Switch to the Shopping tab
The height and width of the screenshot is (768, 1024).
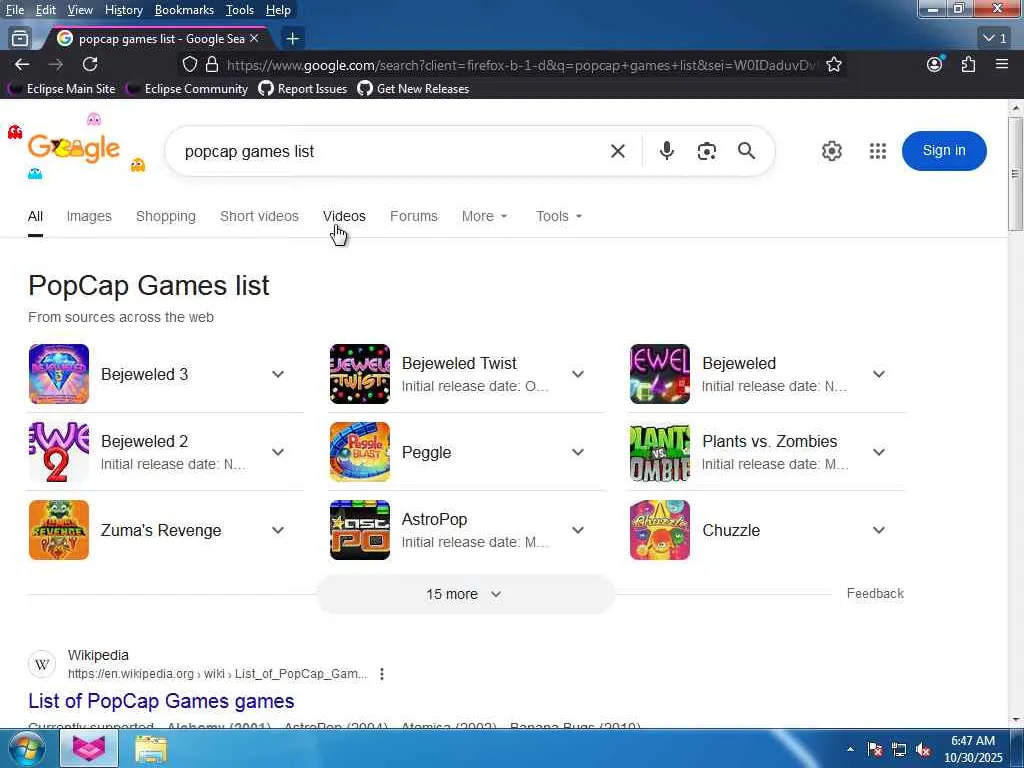(165, 216)
